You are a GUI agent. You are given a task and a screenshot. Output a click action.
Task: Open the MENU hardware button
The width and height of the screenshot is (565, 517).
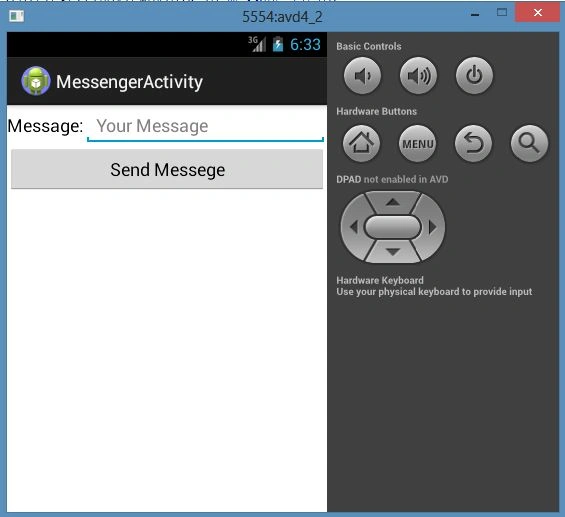click(417, 143)
